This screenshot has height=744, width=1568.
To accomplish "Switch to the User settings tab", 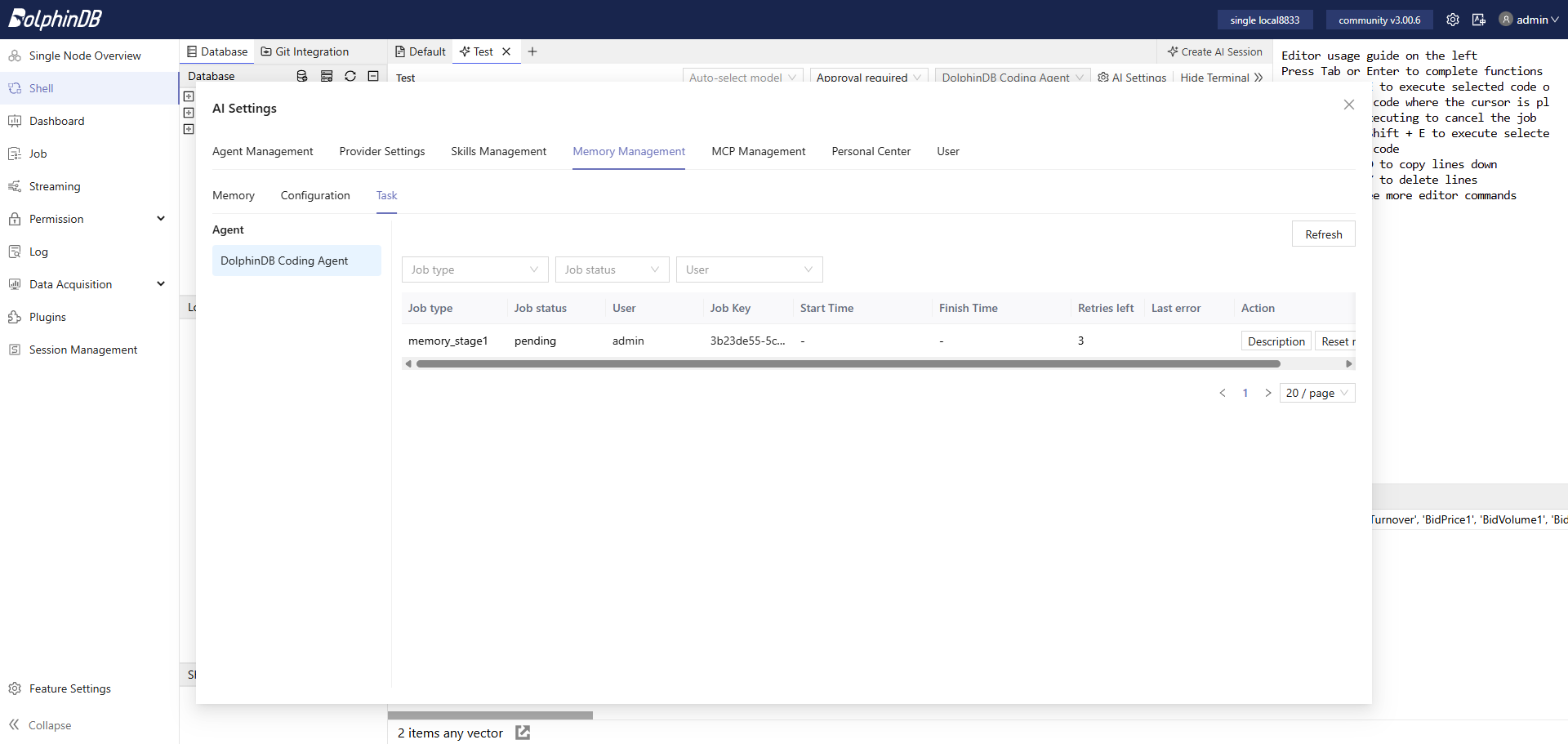I will pyautogui.click(x=948, y=151).
